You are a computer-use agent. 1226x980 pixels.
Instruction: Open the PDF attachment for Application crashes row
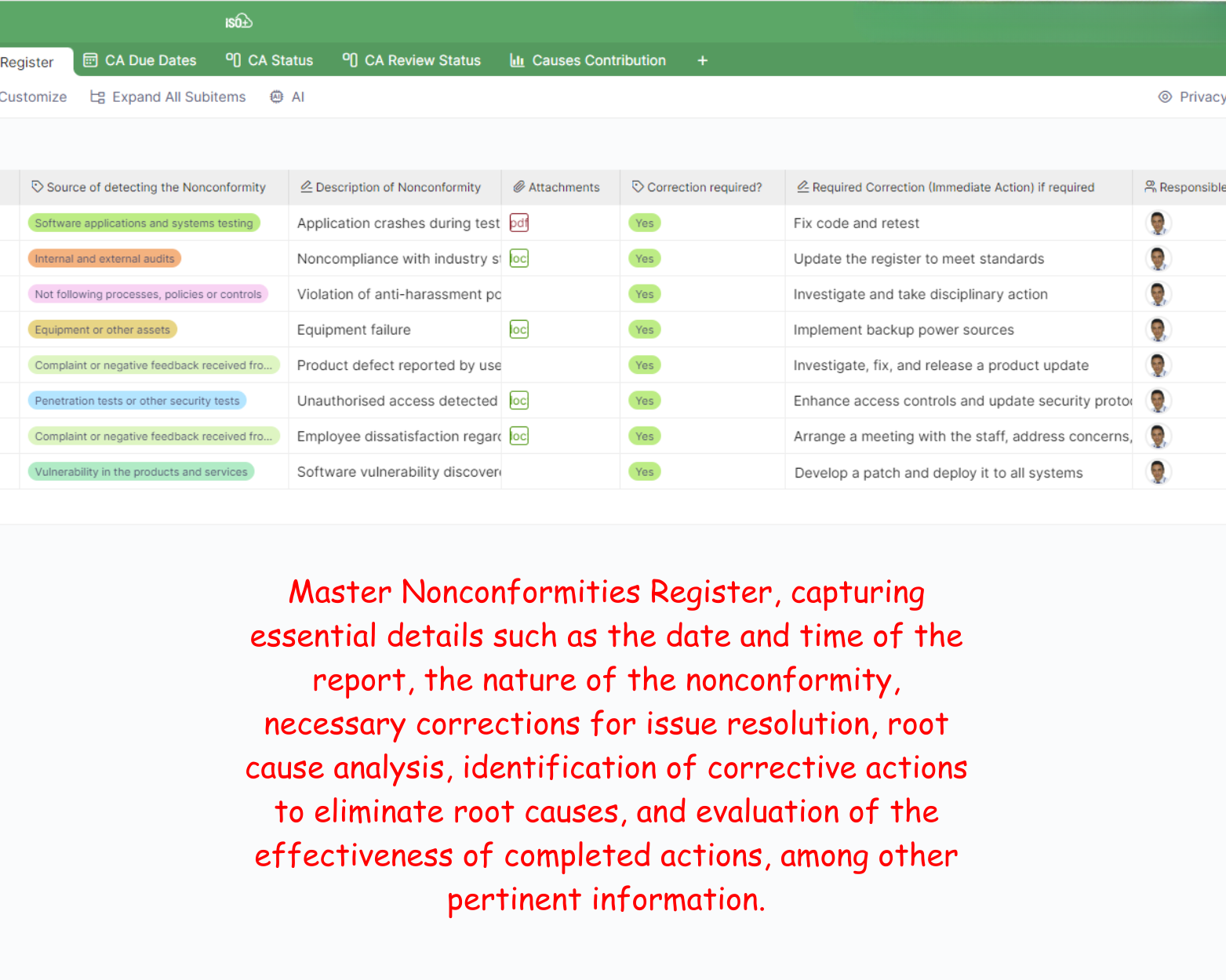coord(518,223)
